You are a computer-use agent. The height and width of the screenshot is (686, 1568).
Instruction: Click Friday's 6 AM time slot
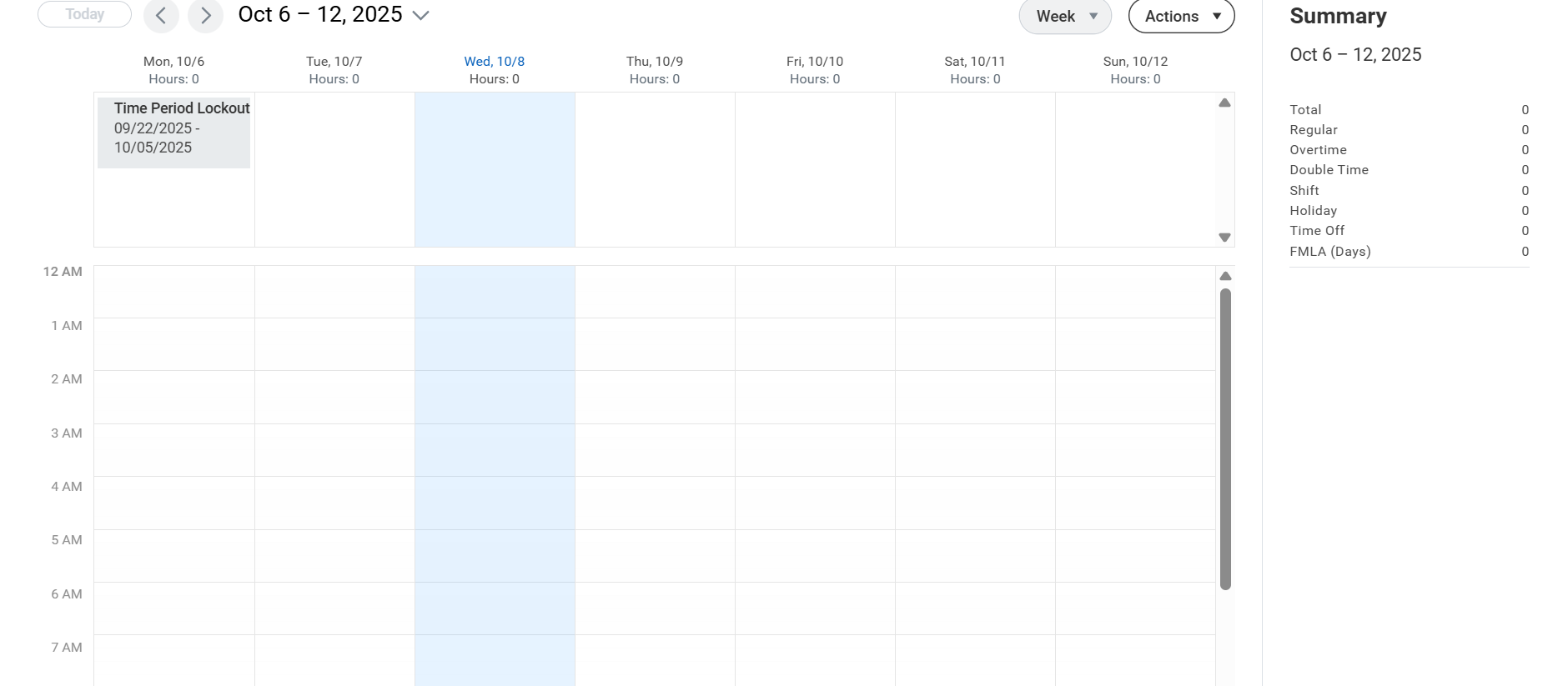click(x=815, y=608)
